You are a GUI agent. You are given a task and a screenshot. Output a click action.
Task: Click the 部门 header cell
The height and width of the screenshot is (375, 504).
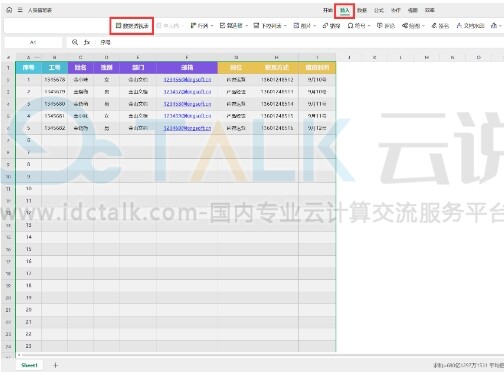click(138, 68)
